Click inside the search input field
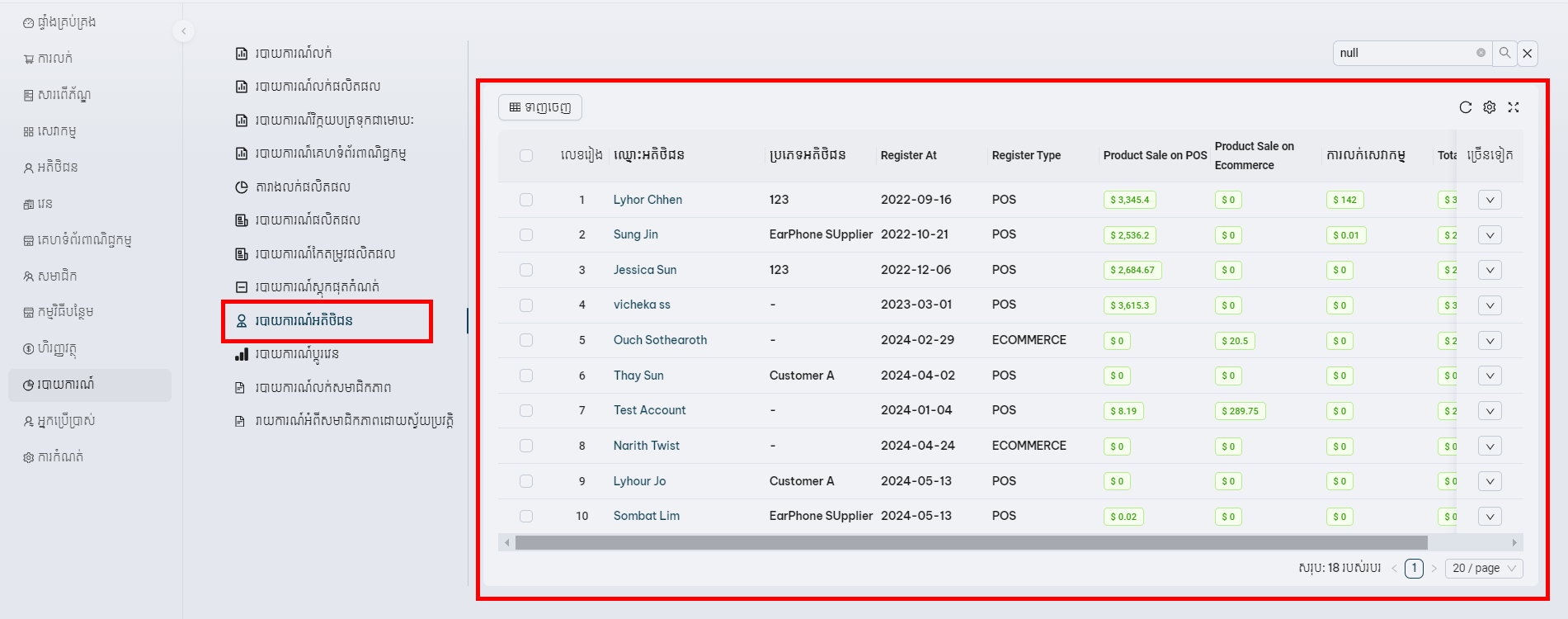This screenshot has width=1568, height=619. pyautogui.click(x=1404, y=53)
